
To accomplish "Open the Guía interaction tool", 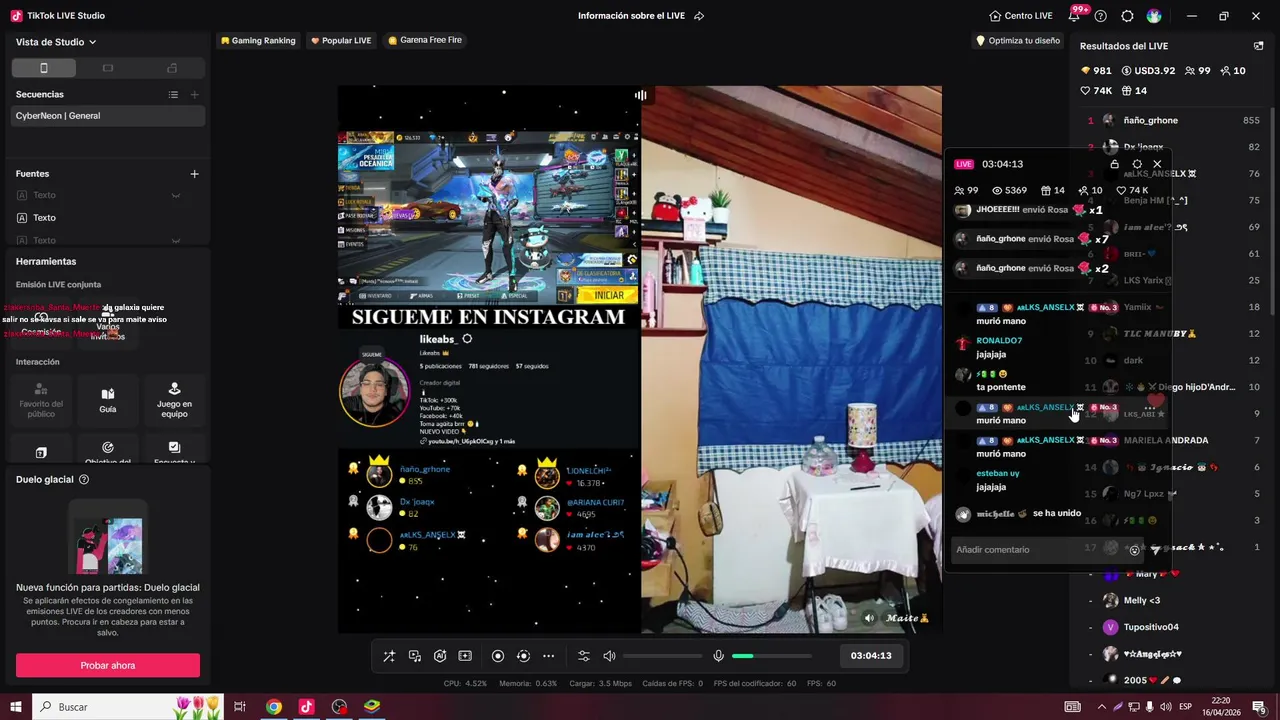I will click(x=108, y=399).
